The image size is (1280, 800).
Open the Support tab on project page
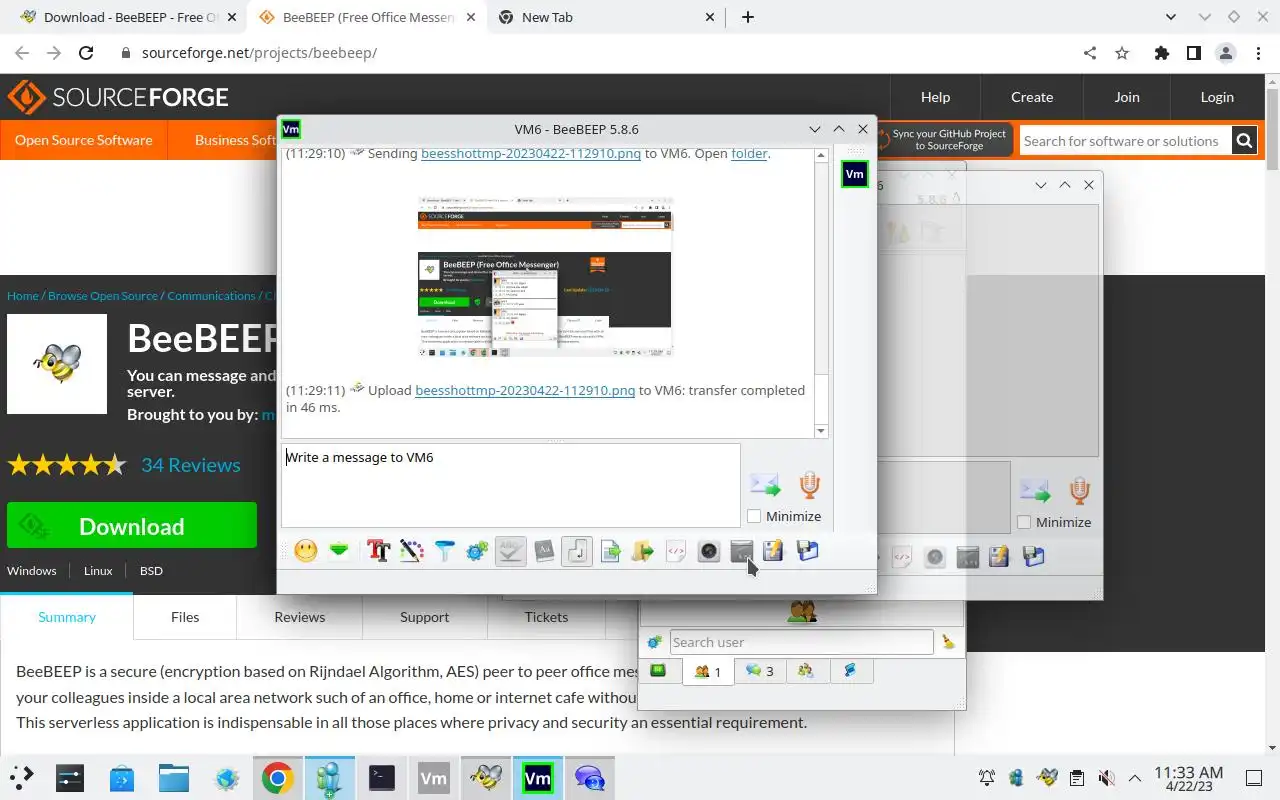tap(424, 617)
